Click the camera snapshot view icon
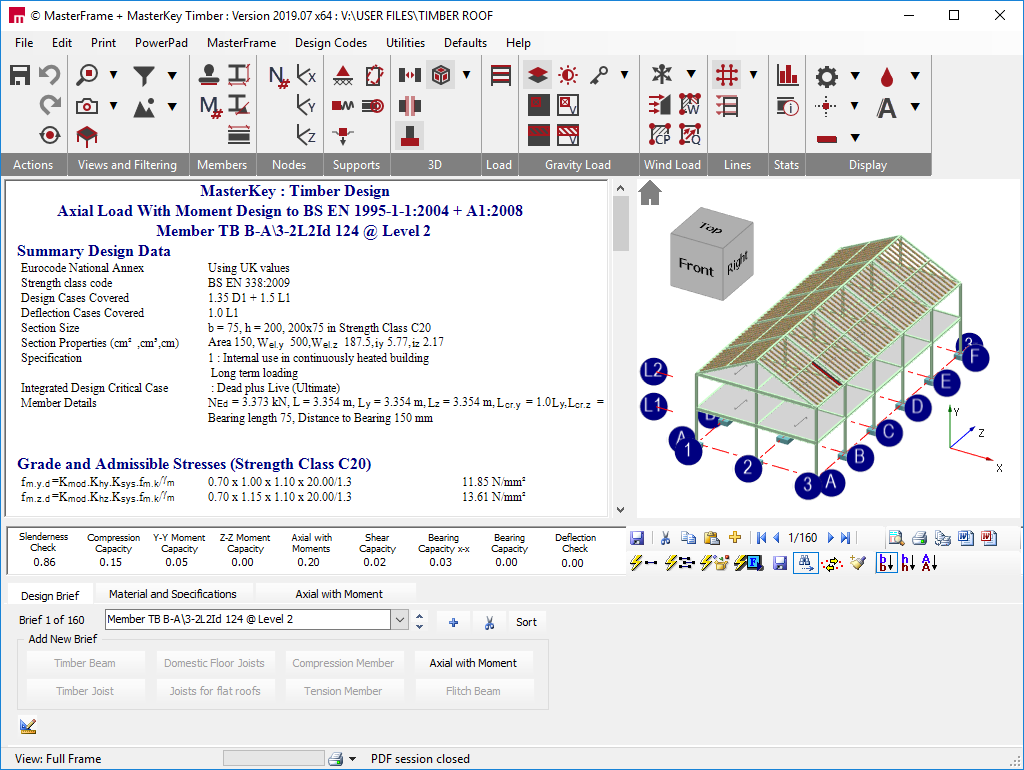The image size is (1024, 770). 87,106
